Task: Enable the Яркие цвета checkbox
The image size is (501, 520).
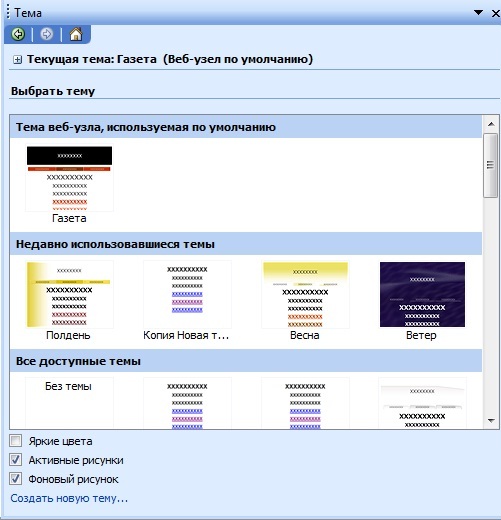Action: click(x=16, y=441)
